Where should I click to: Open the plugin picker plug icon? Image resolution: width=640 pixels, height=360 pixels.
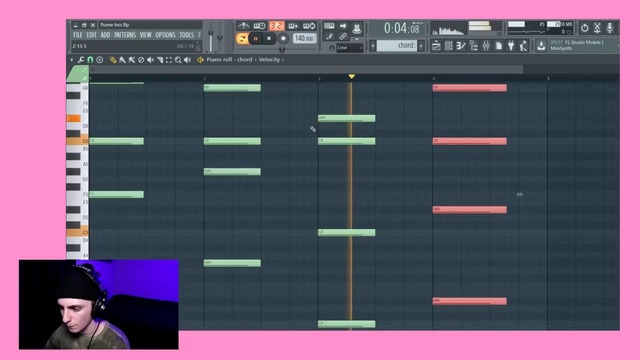pos(511,46)
